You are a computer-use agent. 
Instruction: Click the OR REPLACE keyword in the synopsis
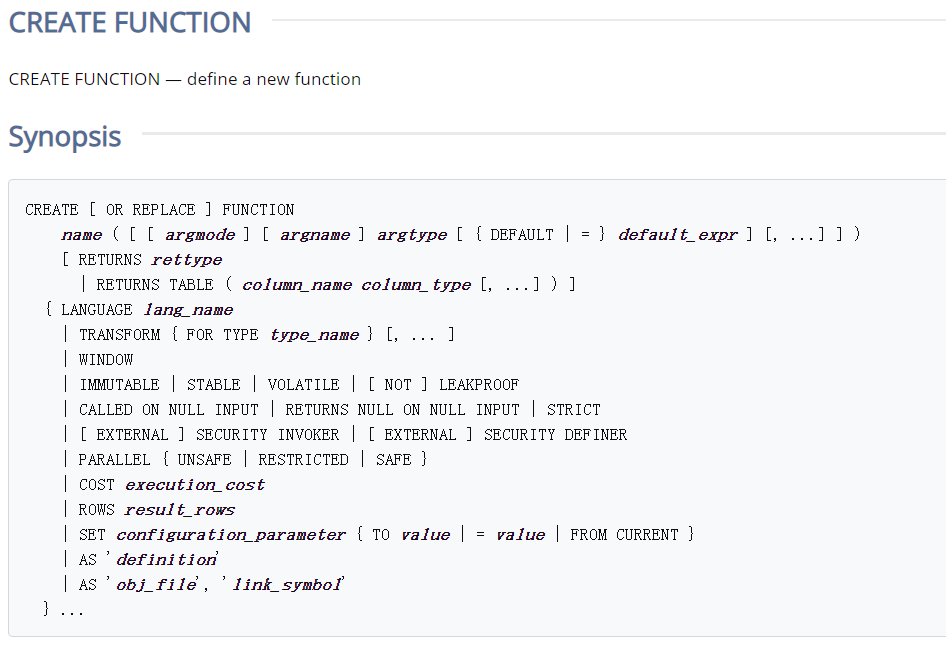click(x=150, y=210)
